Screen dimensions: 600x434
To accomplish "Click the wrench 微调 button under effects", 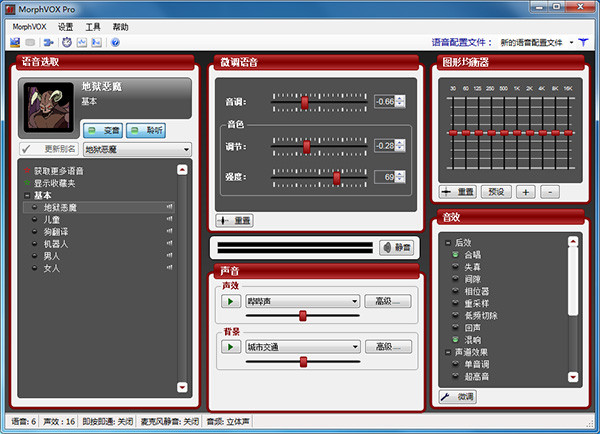I will click(458, 397).
